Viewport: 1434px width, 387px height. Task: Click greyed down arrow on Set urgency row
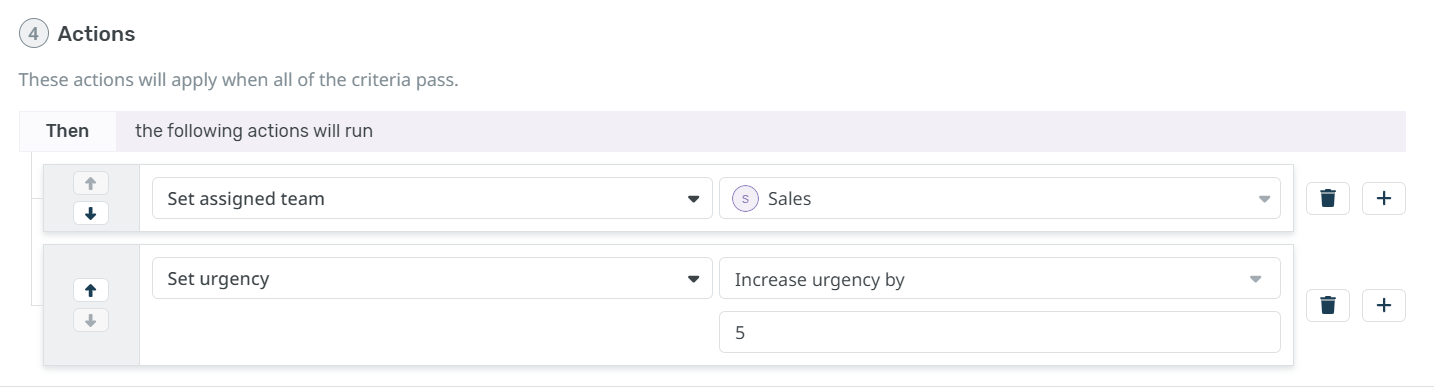[x=91, y=320]
